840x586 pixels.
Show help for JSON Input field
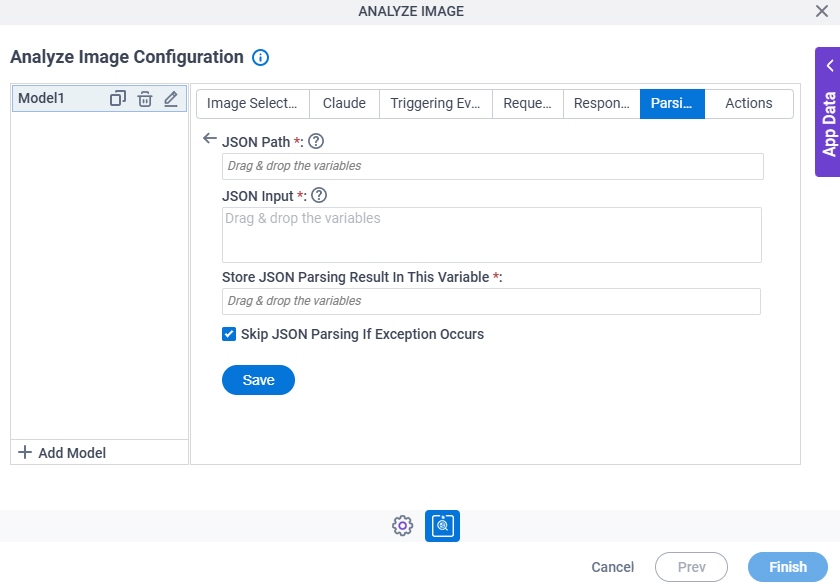pyautogui.click(x=319, y=196)
